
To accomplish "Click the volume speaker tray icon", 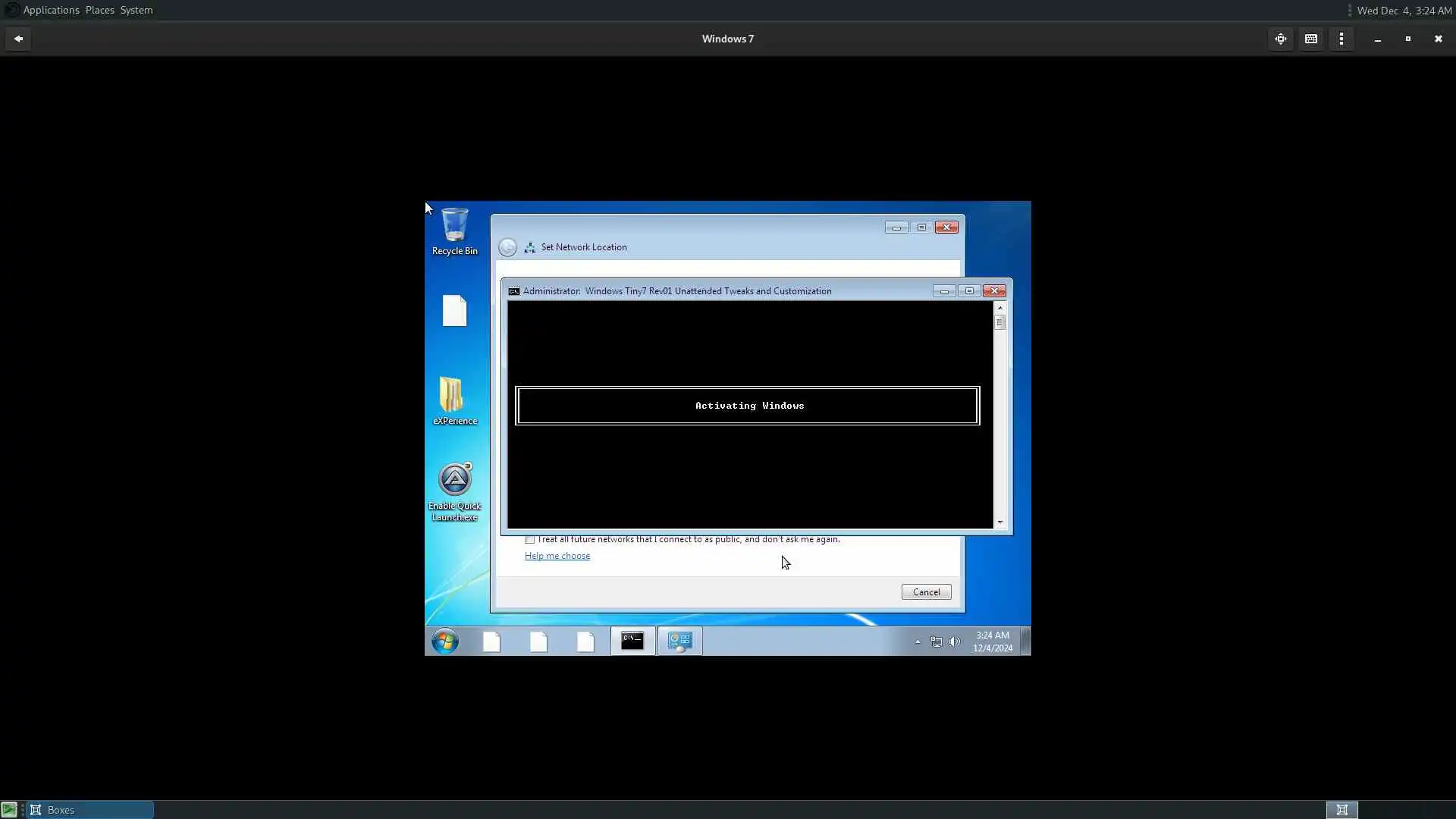I will pyautogui.click(x=955, y=642).
